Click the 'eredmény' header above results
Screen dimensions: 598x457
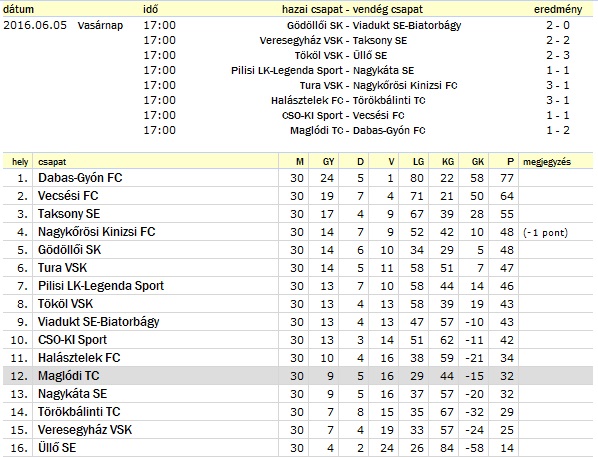tap(558, 10)
